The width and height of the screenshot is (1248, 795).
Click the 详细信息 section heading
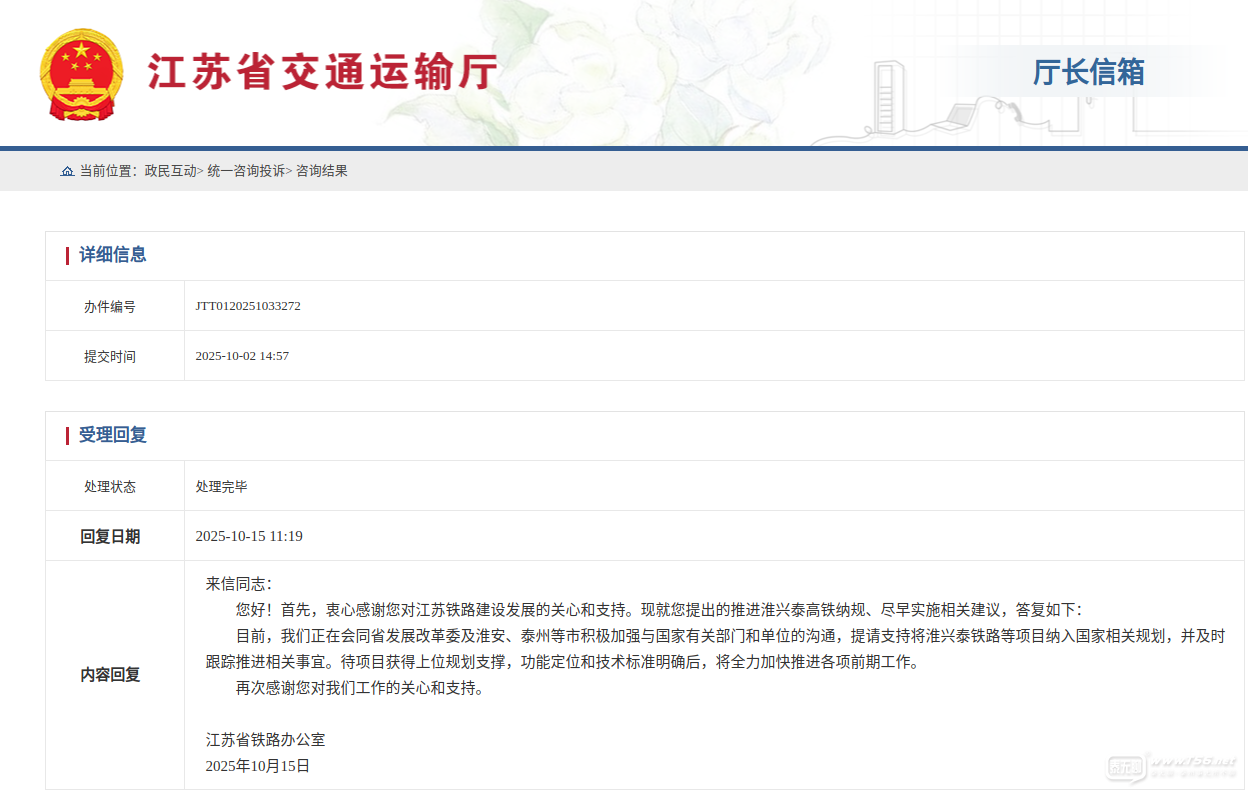[113, 255]
